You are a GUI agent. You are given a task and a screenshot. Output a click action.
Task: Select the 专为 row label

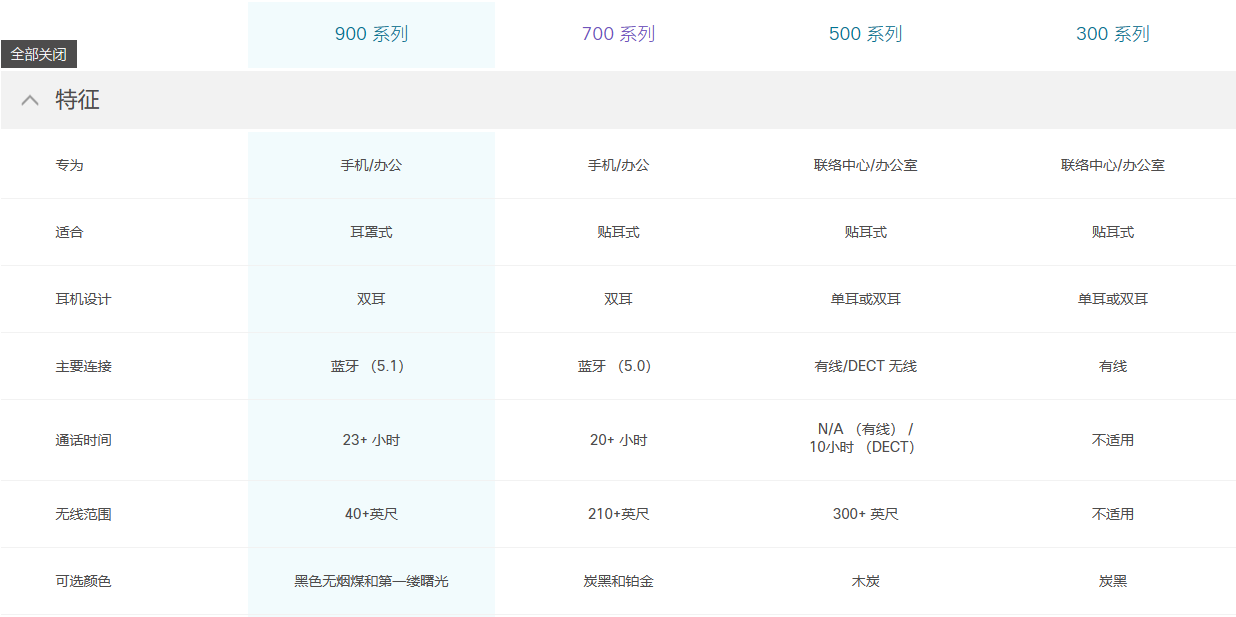(69, 165)
